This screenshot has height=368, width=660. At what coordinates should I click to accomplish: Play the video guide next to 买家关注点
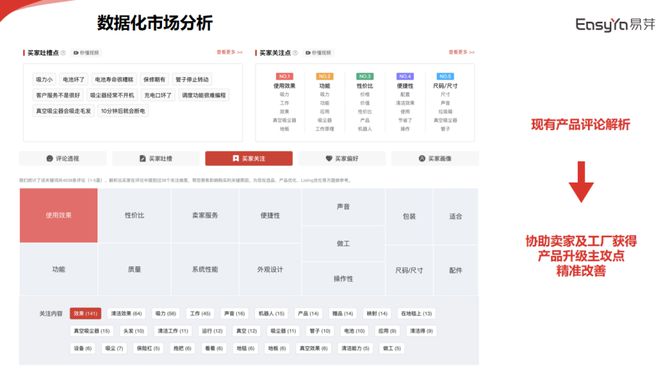pyautogui.click(x=318, y=53)
